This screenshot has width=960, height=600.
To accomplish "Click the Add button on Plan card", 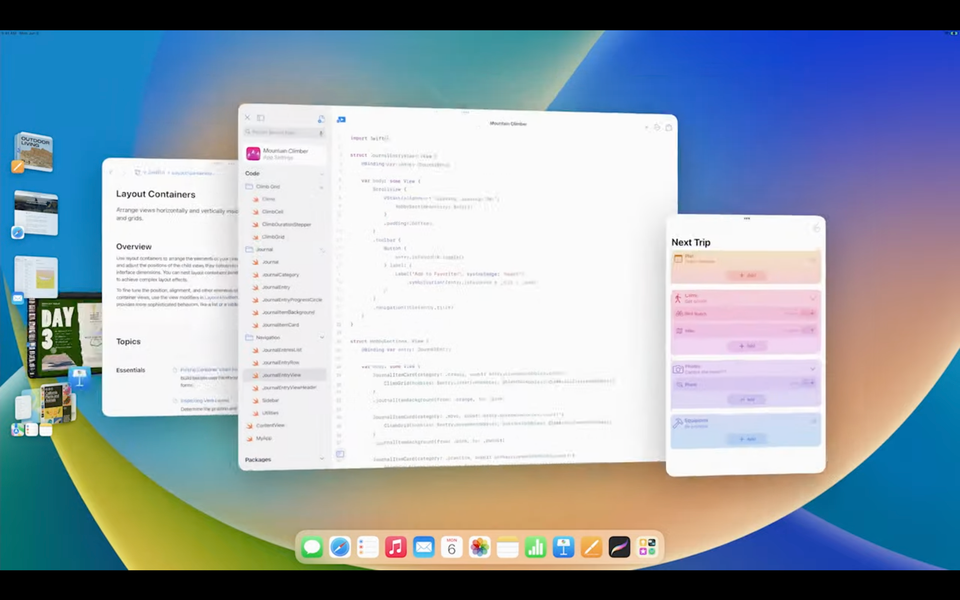I will pyautogui.click(x=746, y=276).
